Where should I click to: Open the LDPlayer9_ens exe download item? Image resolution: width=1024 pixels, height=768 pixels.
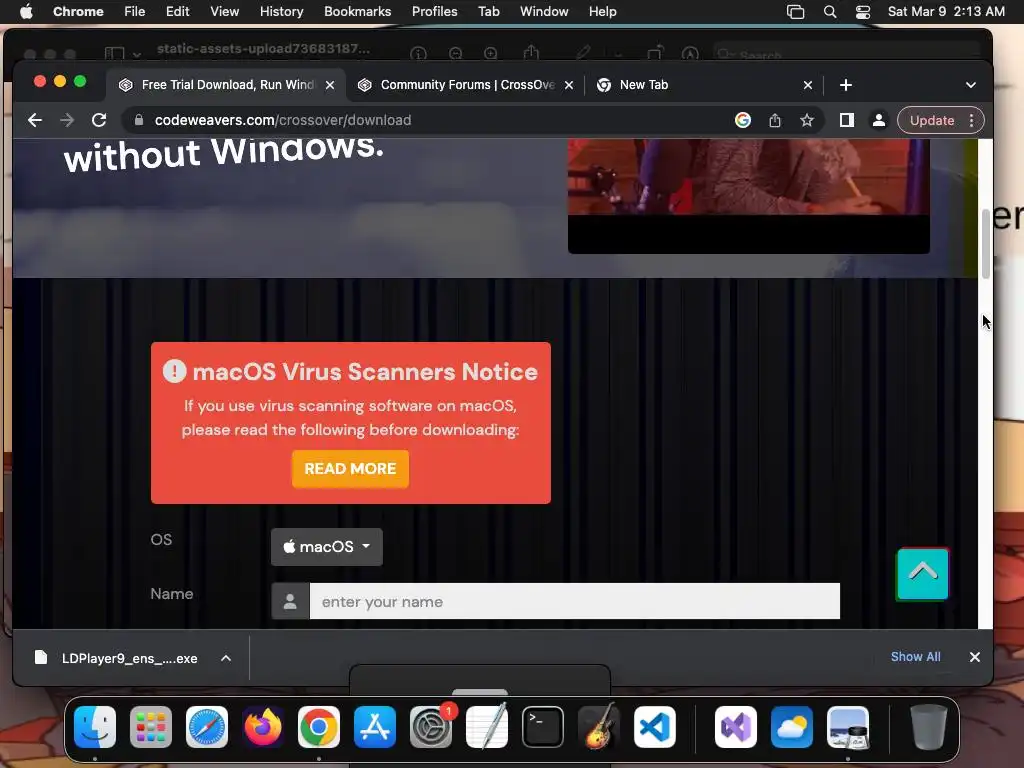[x=116, y=658]
